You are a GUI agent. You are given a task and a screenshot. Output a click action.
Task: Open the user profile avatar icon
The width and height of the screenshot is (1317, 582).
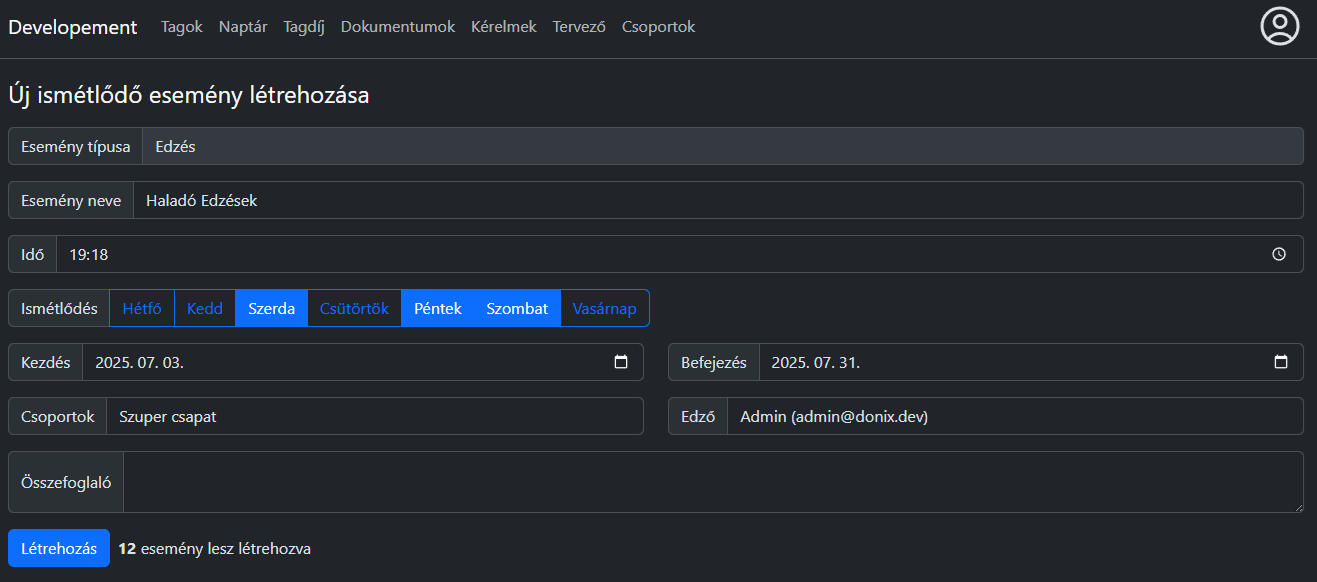1279,27
